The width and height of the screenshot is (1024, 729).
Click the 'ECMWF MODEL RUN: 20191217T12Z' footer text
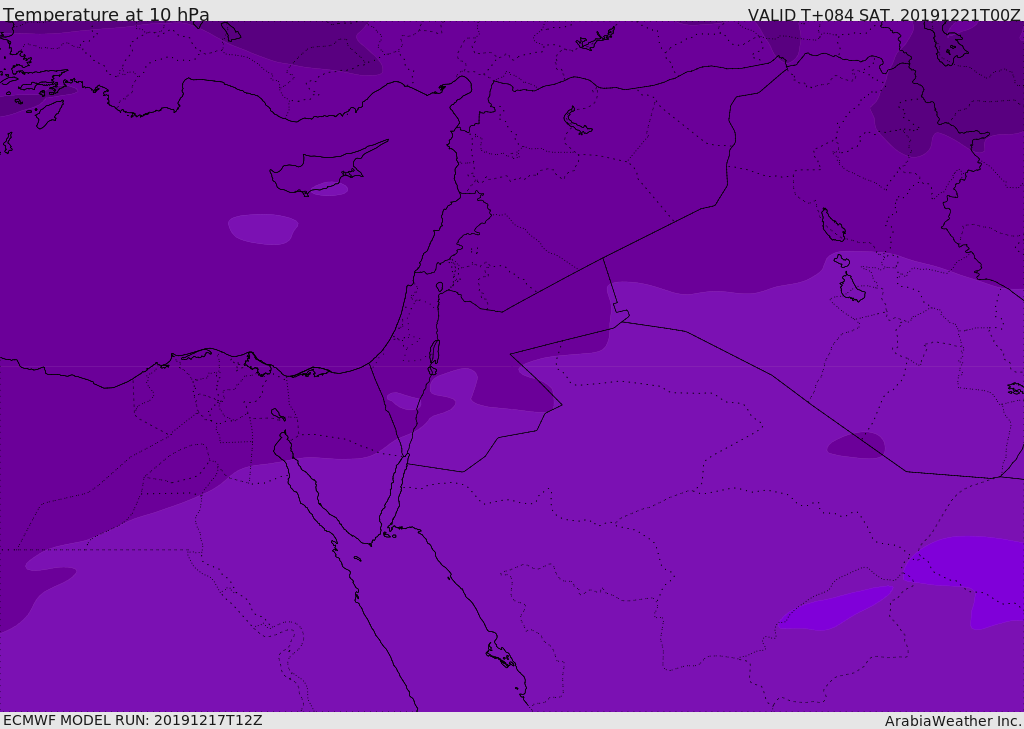[133, 720]
